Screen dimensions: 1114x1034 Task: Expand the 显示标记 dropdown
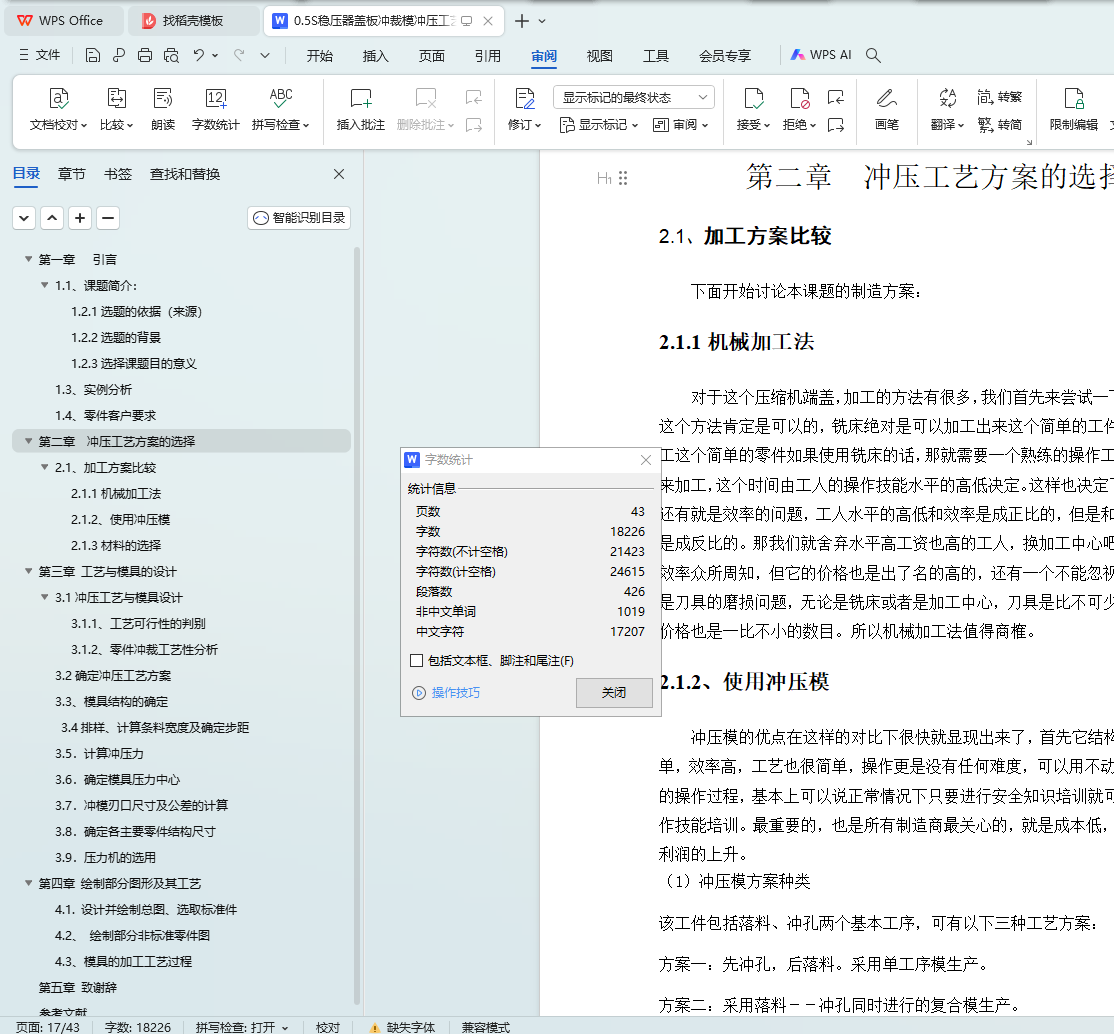coord(599,125)
